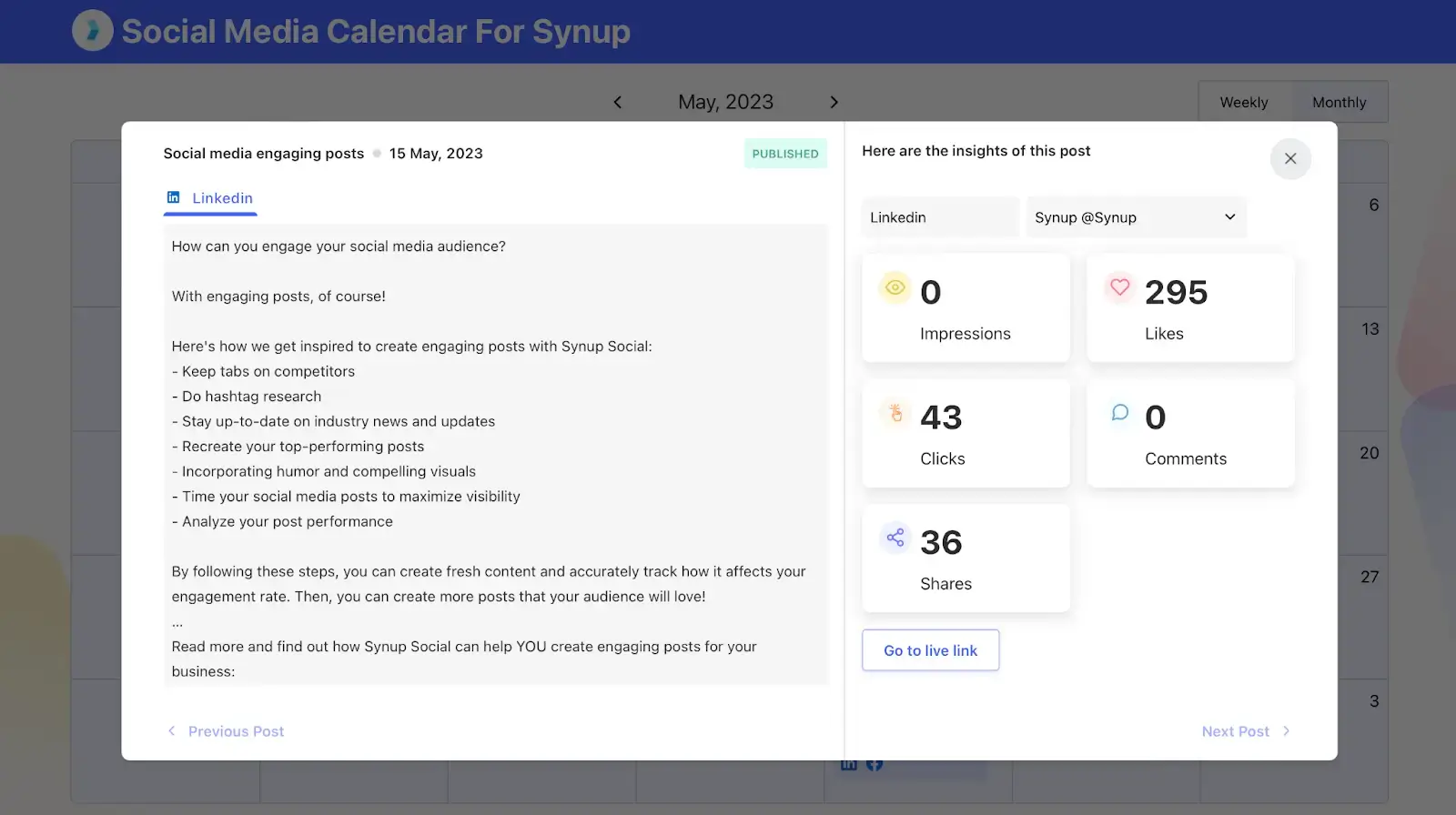Click the Next Post right chevron
Image resolution: width=1456 pixels, height=815 pixels.
[1286, 731]
